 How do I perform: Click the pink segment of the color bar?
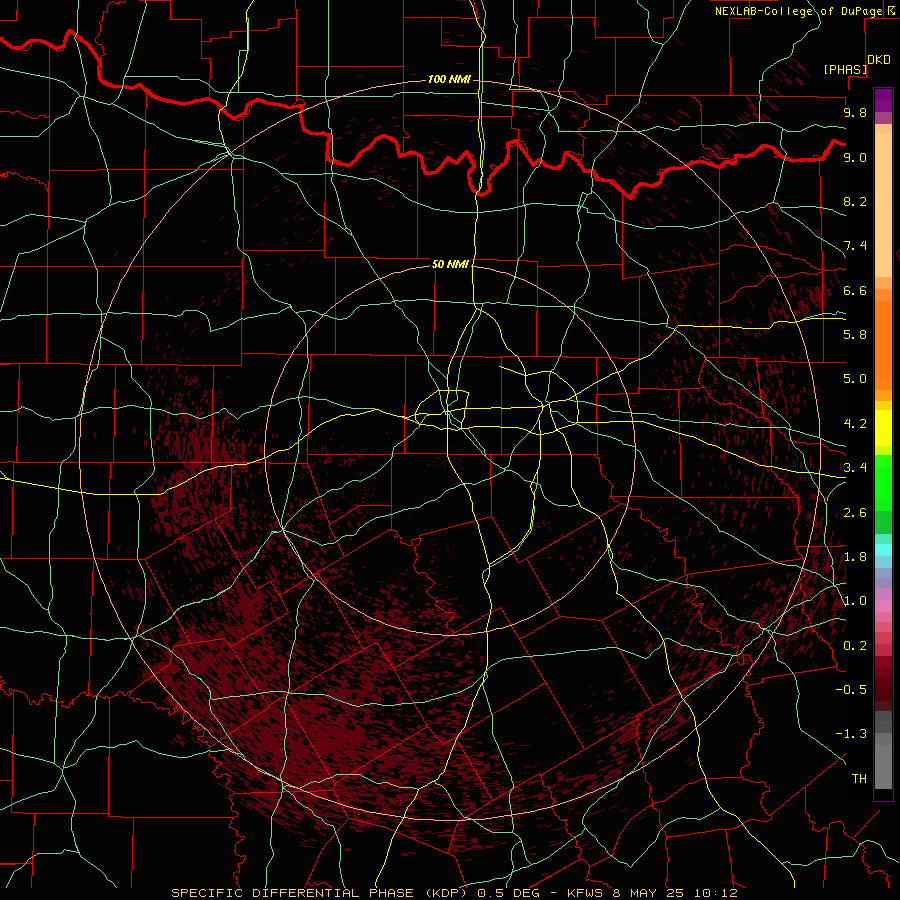883,606
